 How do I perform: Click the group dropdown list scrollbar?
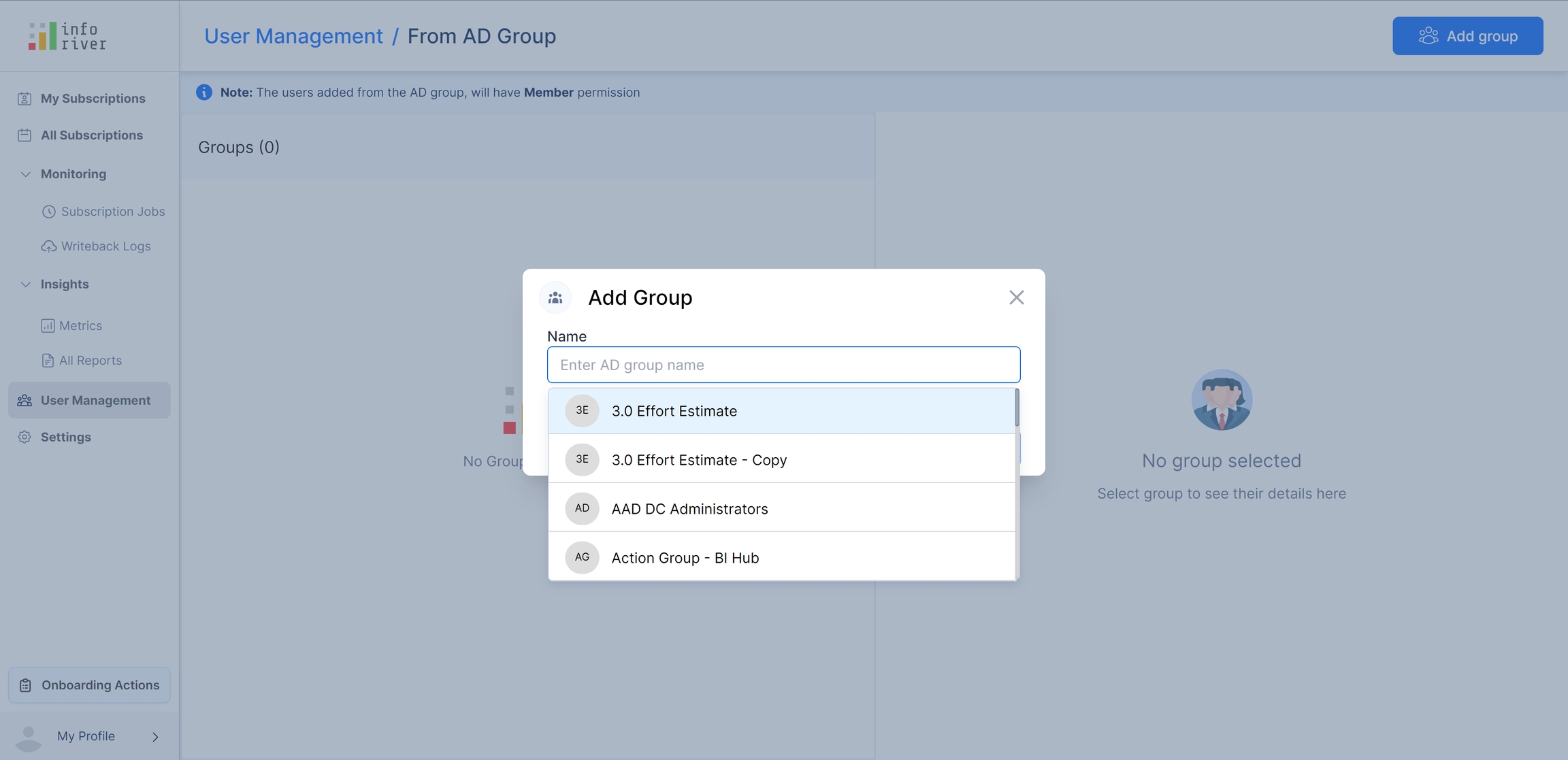[1017, 408]
